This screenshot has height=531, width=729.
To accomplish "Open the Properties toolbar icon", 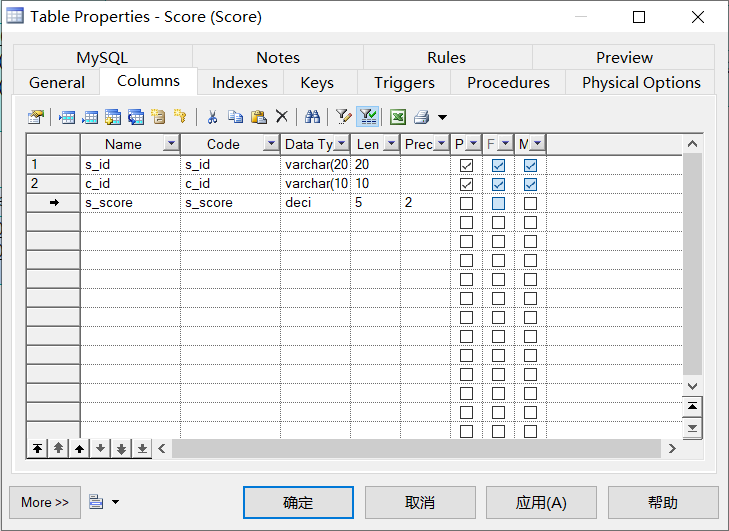I will [36, 117].
